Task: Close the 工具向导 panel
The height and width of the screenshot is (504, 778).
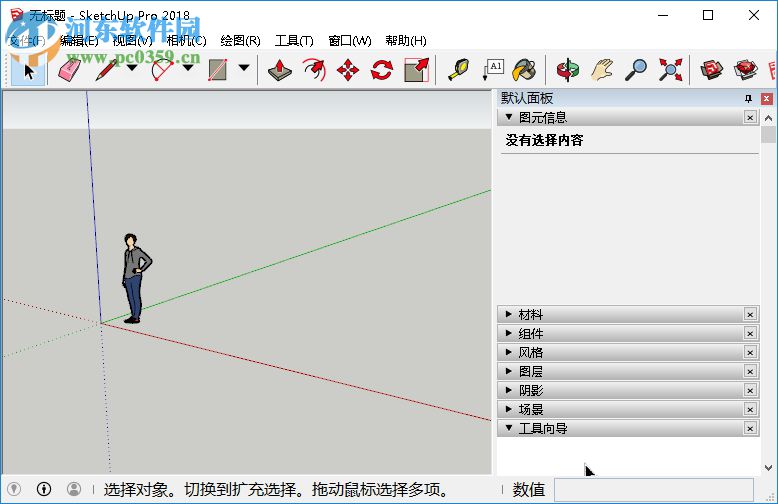Action: (x=750, y=428)
